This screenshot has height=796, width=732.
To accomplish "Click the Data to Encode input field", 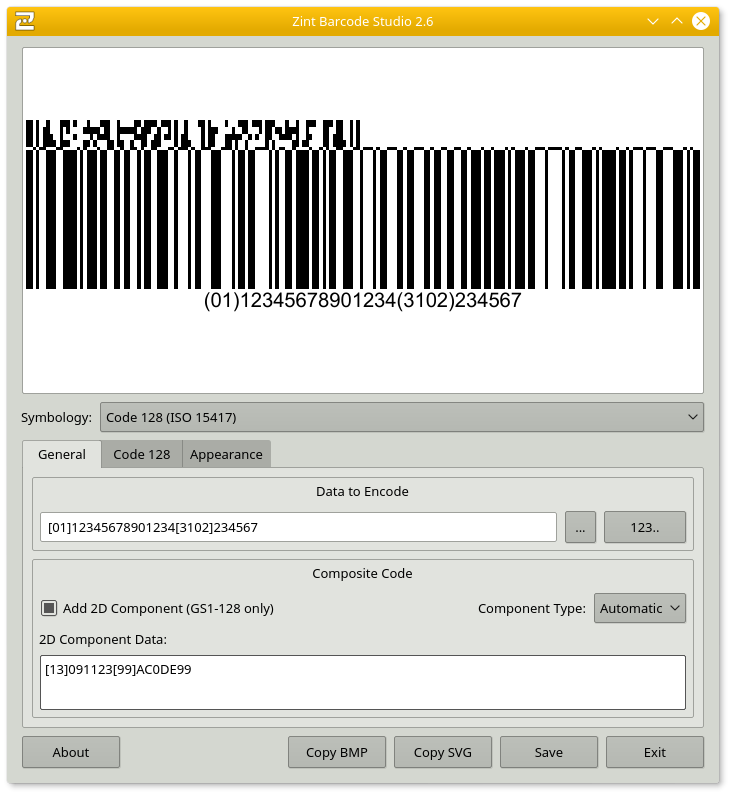I will click(298, 527).
